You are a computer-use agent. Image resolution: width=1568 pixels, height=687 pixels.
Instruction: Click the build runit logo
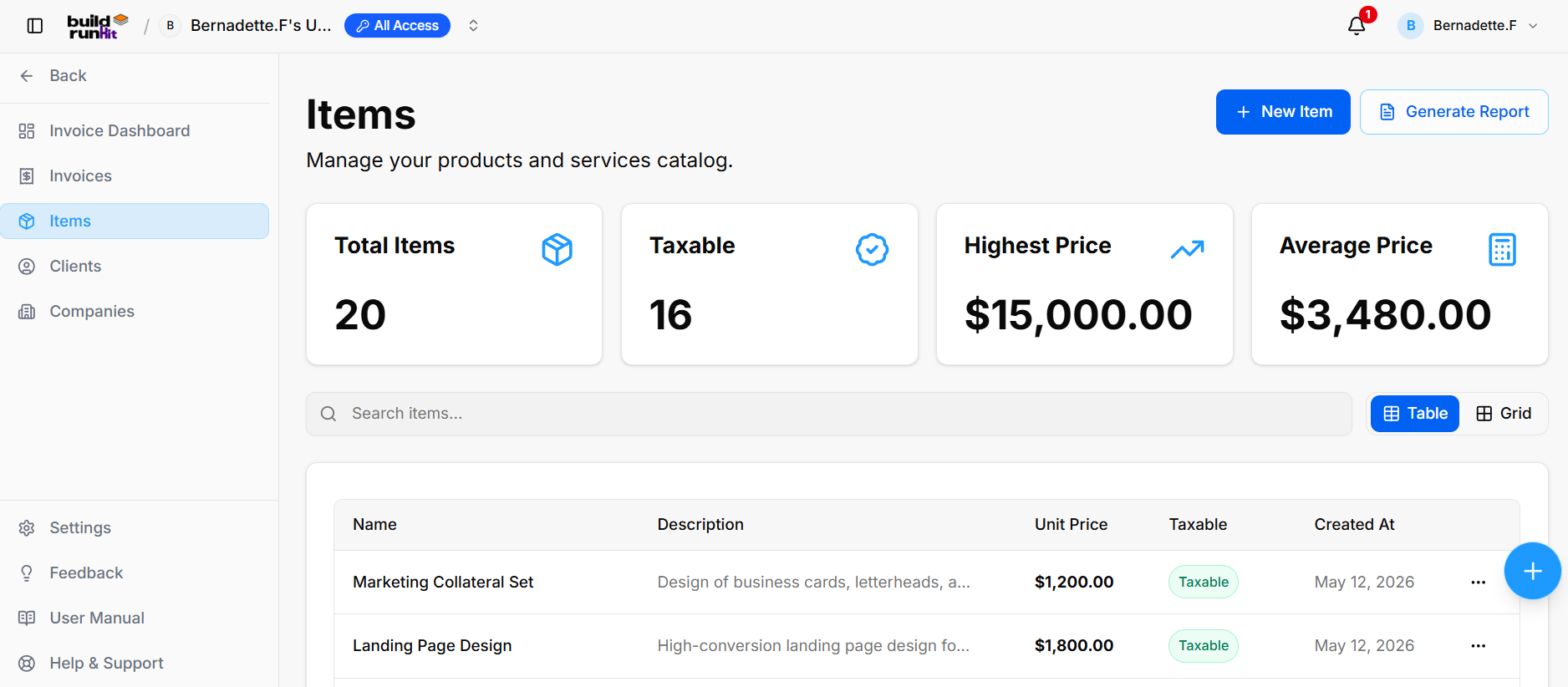point(98,26)
